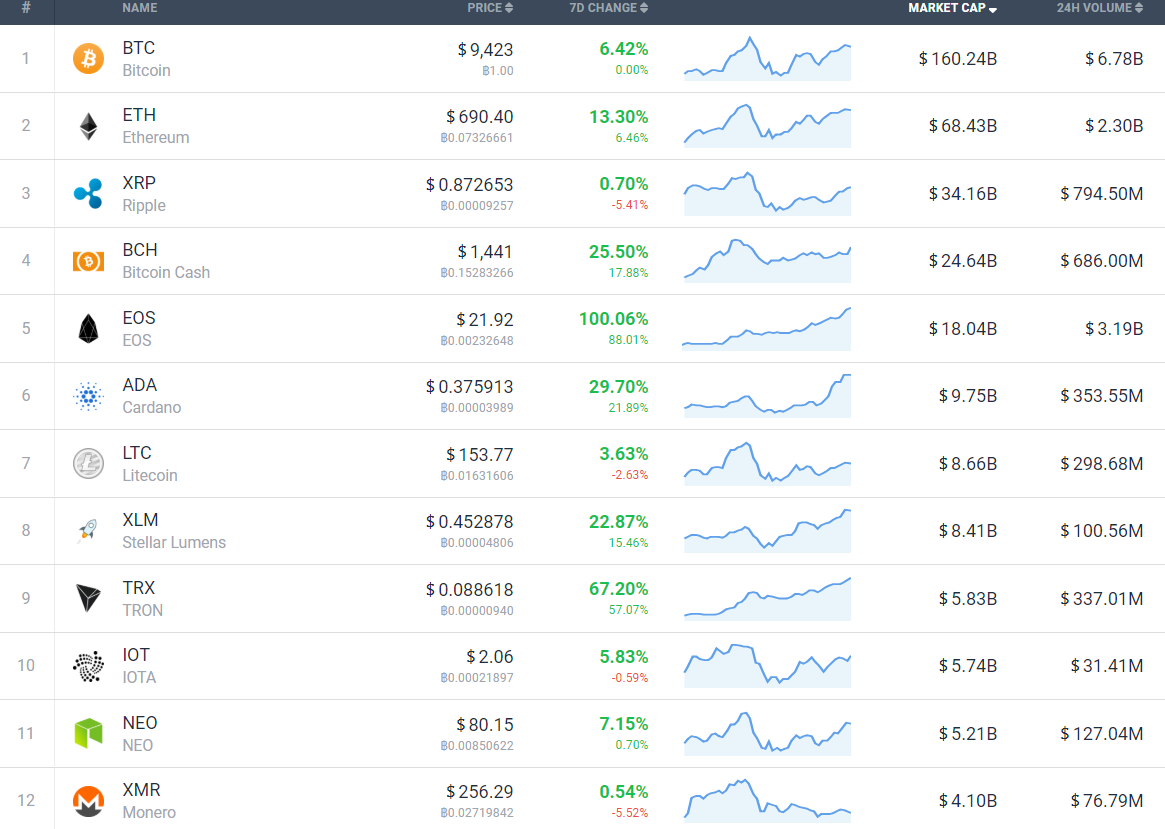Open the Stellar Lumens name link

tap(174, 543)
